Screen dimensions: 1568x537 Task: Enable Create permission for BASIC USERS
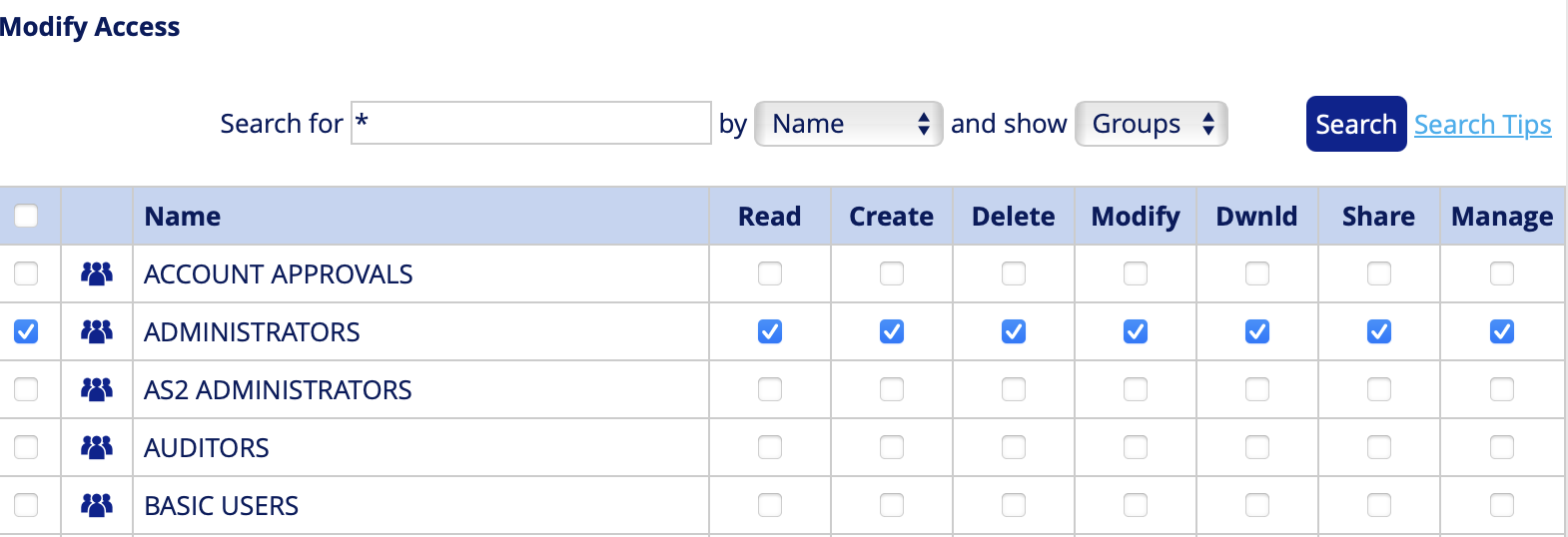coord(892,505)
